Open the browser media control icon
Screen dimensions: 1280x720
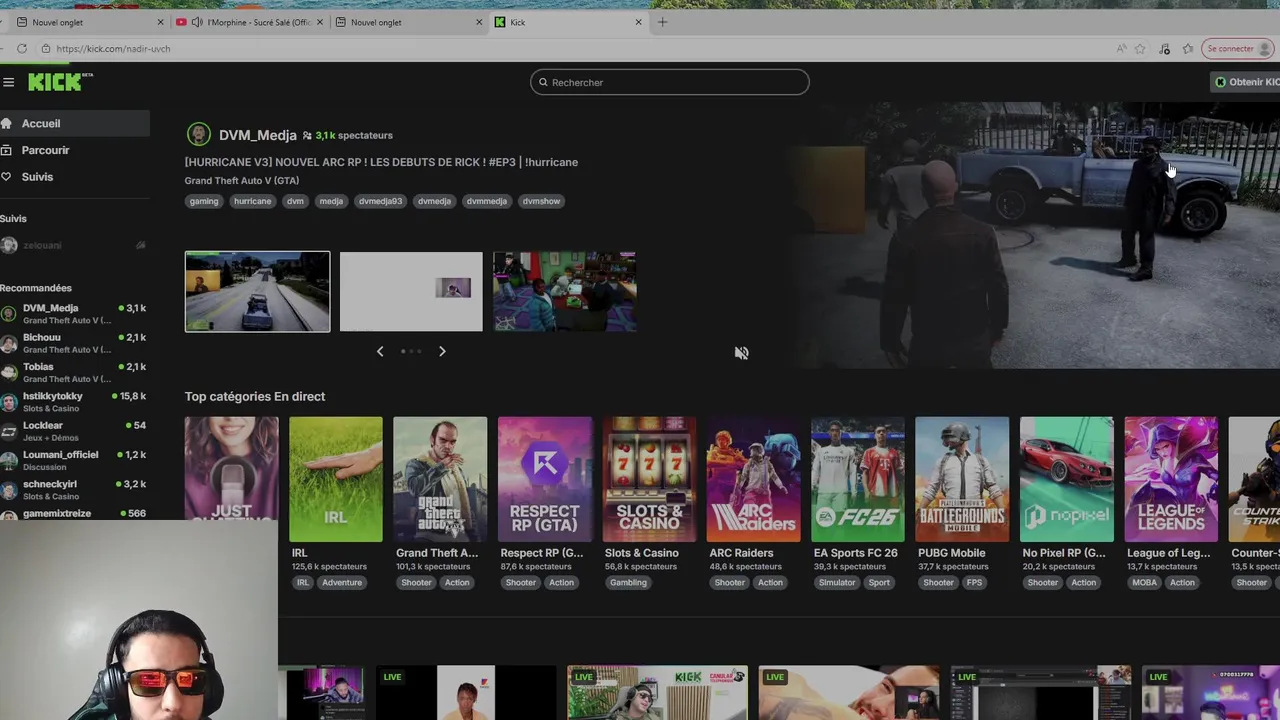[x=1164, y=48]
